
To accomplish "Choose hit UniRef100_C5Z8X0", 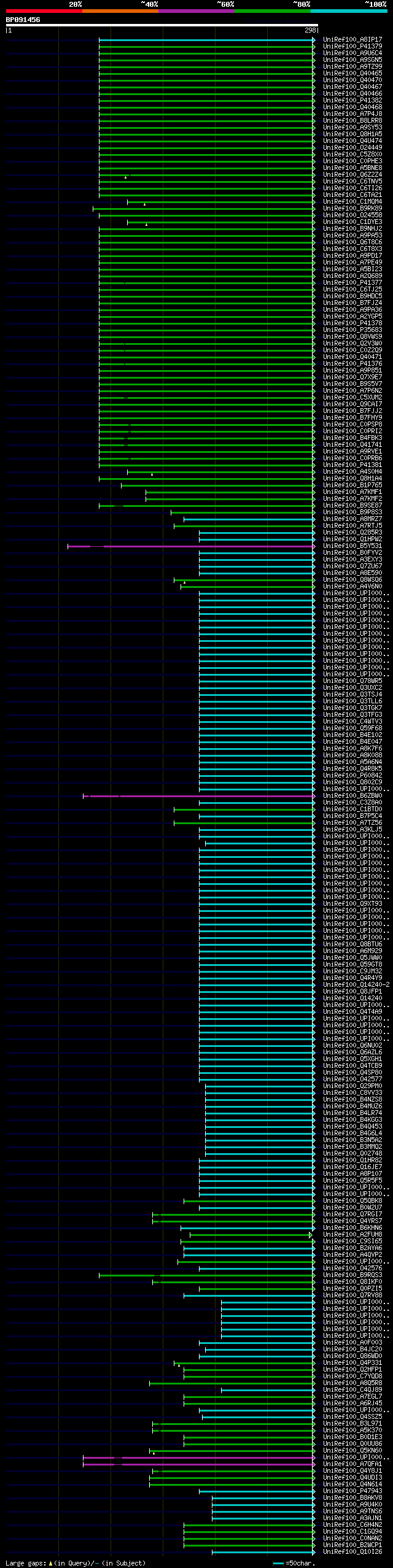I will click(352, 155).
